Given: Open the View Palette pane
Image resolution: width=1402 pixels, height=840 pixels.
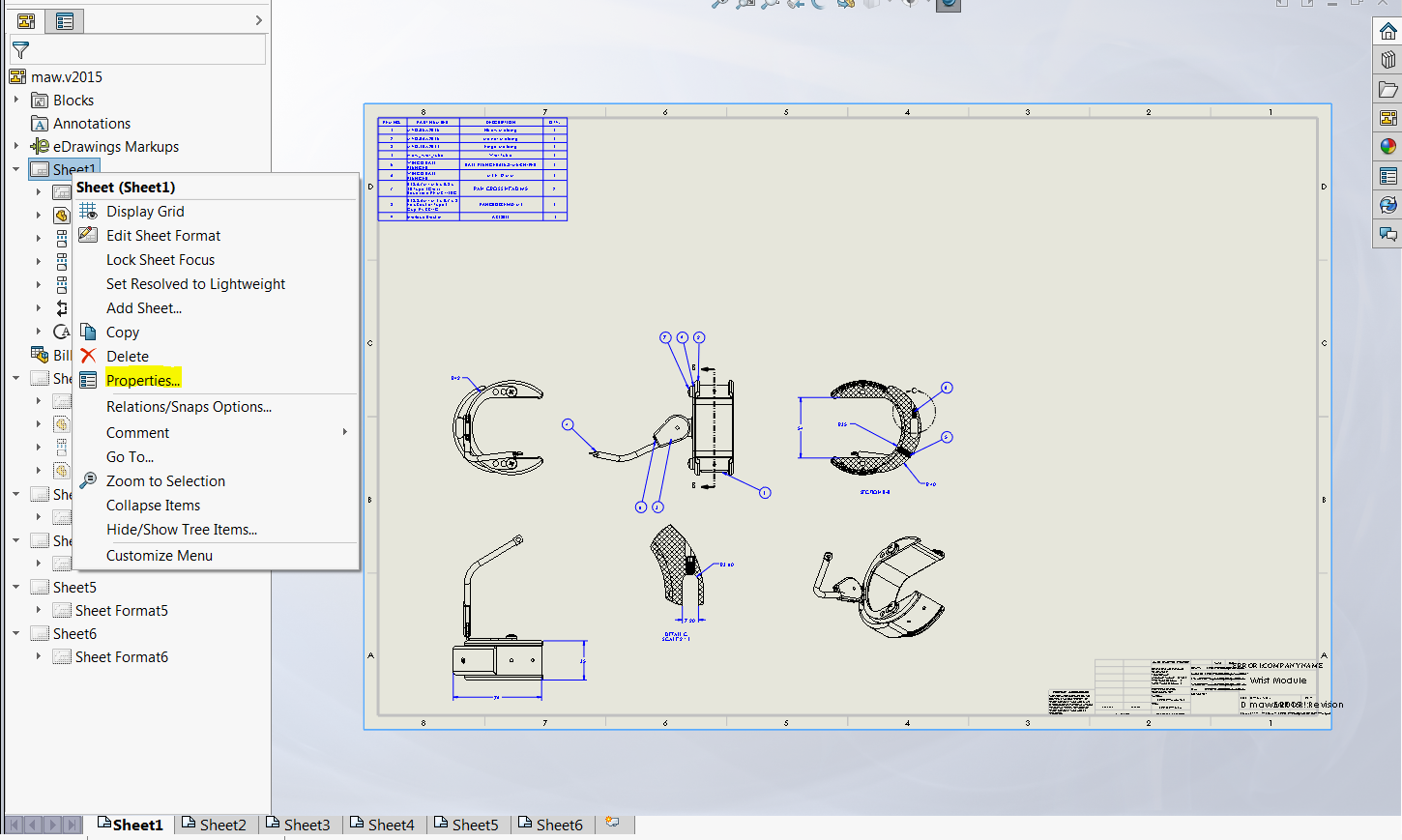Looking at the screenshot, I should pos(1388,117).
